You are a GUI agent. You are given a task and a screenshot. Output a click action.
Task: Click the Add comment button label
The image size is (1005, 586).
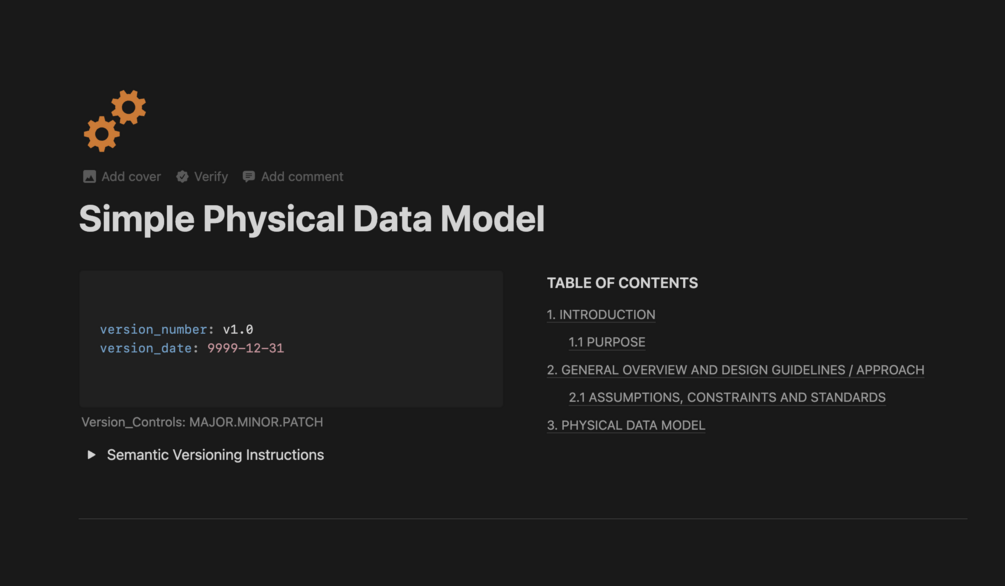click(x=302, y=177)
